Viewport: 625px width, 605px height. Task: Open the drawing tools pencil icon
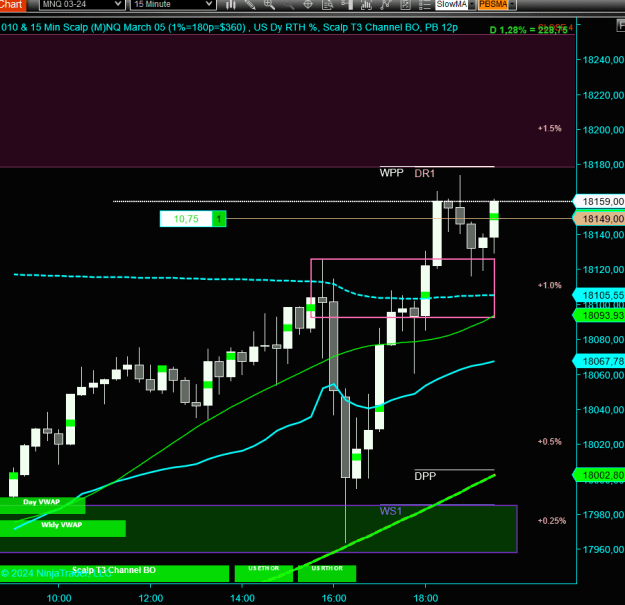coord(250,4)
